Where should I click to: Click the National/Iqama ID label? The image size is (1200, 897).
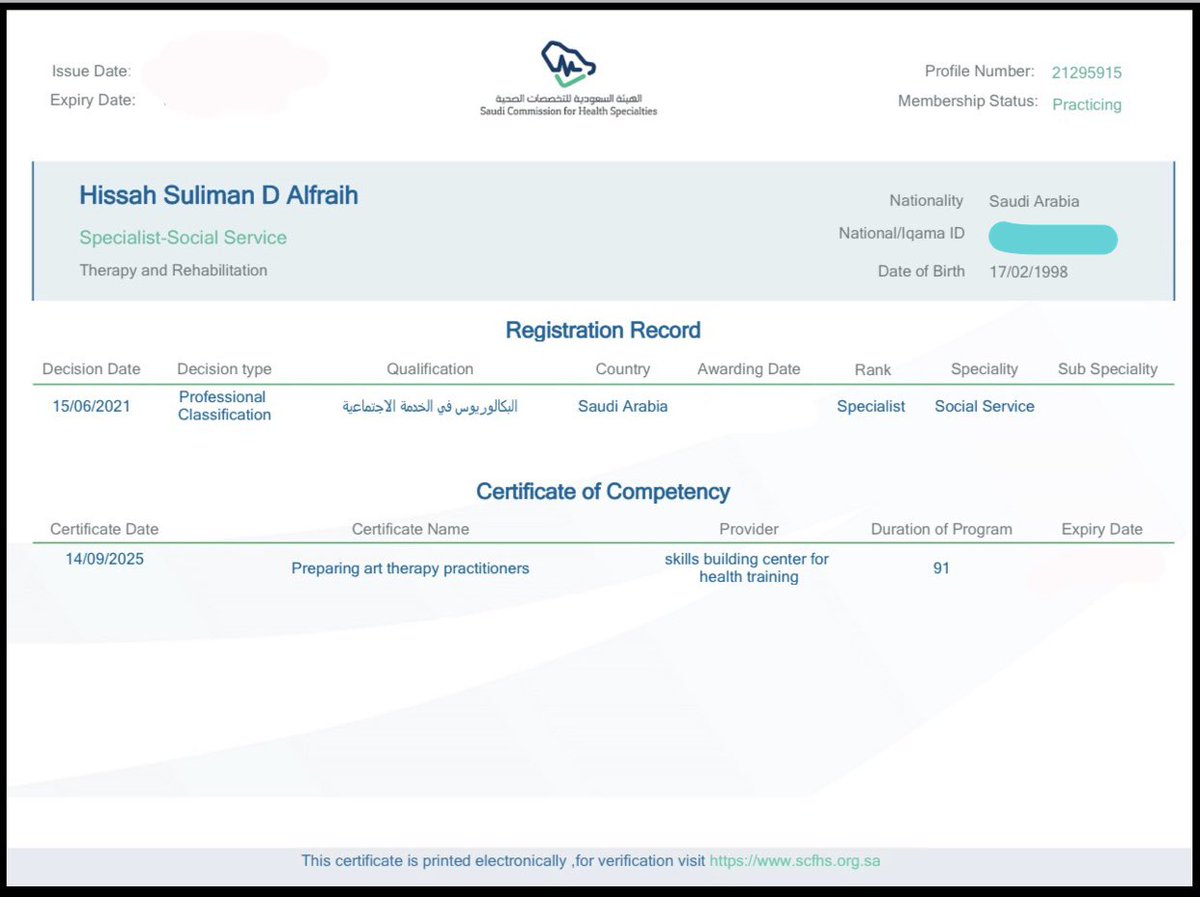click(902, 233)
